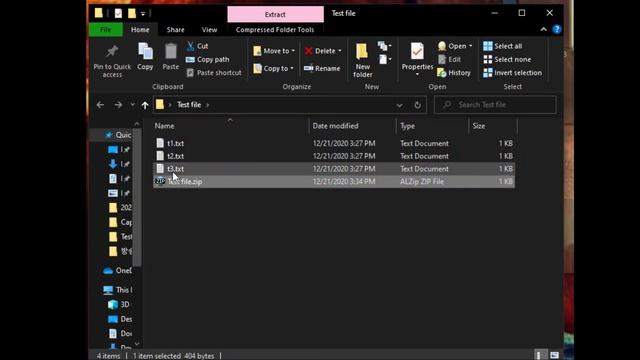Switch to the View tab

point(209,29)
